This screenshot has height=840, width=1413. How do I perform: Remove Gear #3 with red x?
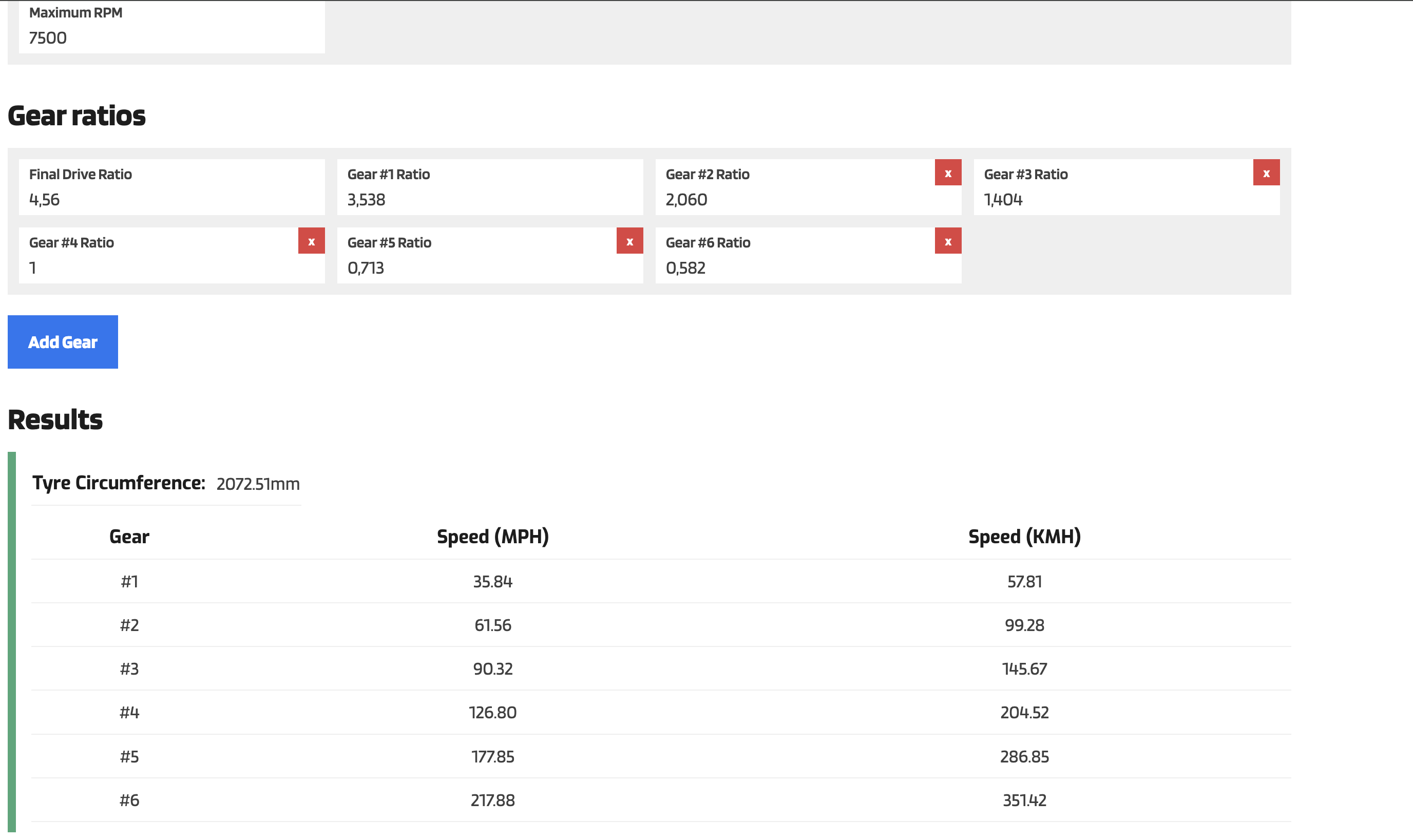coord(1266,173)
